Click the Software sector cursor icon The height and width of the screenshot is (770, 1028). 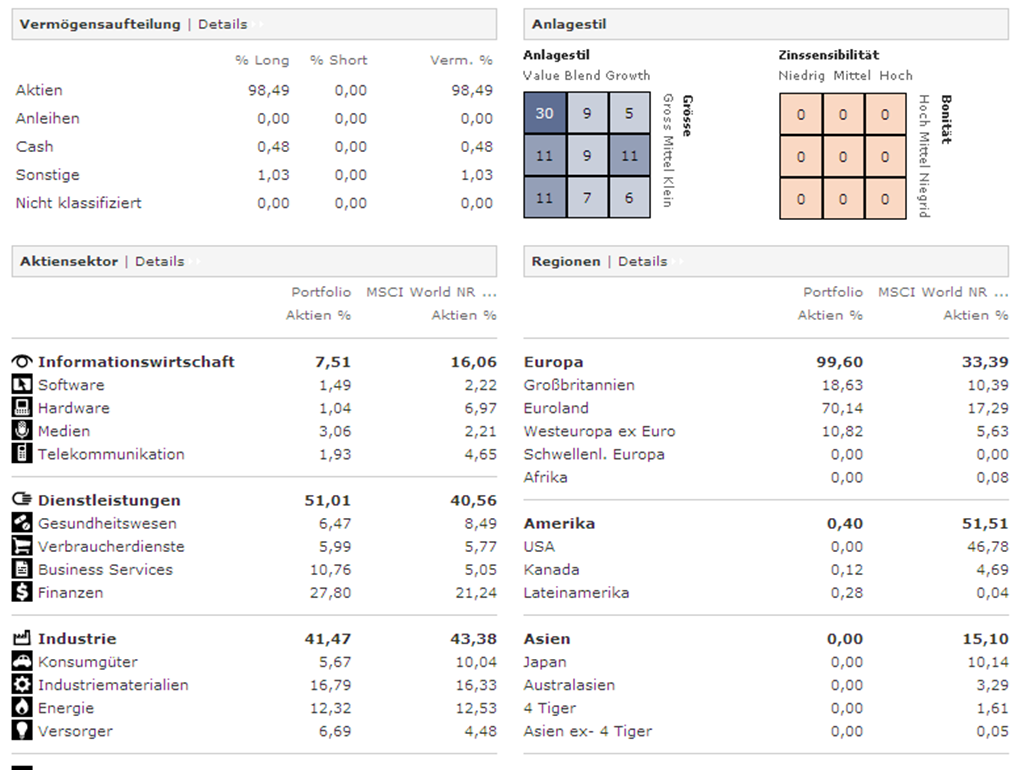[x=22, y=385]
